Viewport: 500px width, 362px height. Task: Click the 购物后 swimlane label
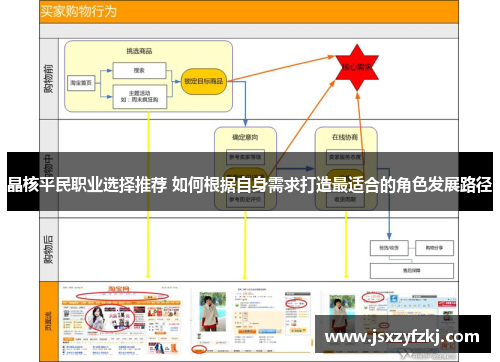[x=49, y=249]
